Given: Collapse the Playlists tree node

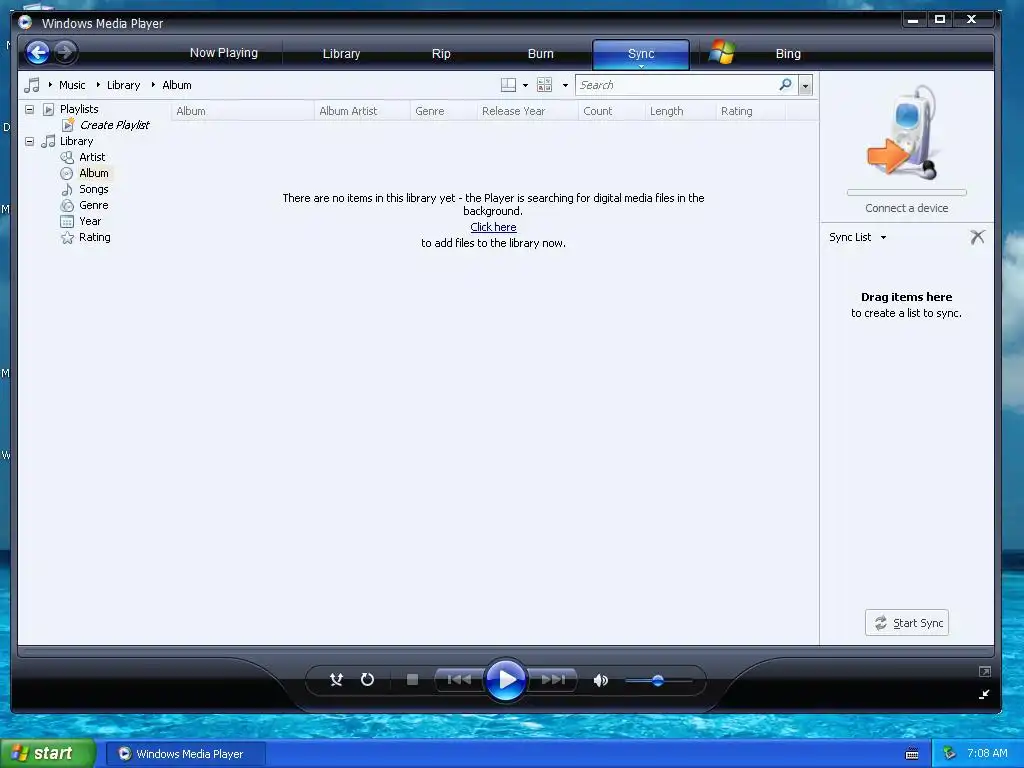Looking at the screenshot, I should point(29,109).
